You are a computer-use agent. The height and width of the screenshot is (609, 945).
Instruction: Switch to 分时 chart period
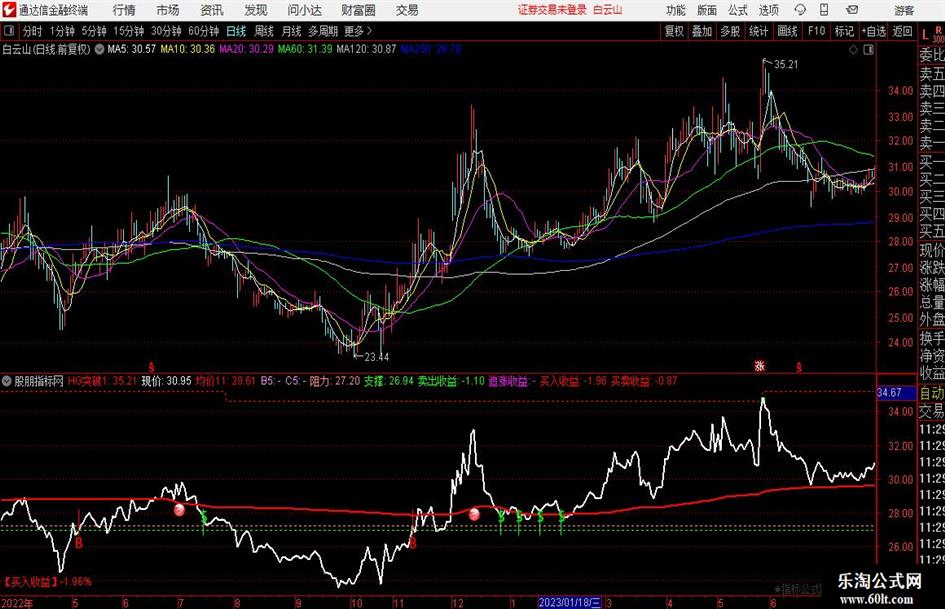click(x=33, y=31)
